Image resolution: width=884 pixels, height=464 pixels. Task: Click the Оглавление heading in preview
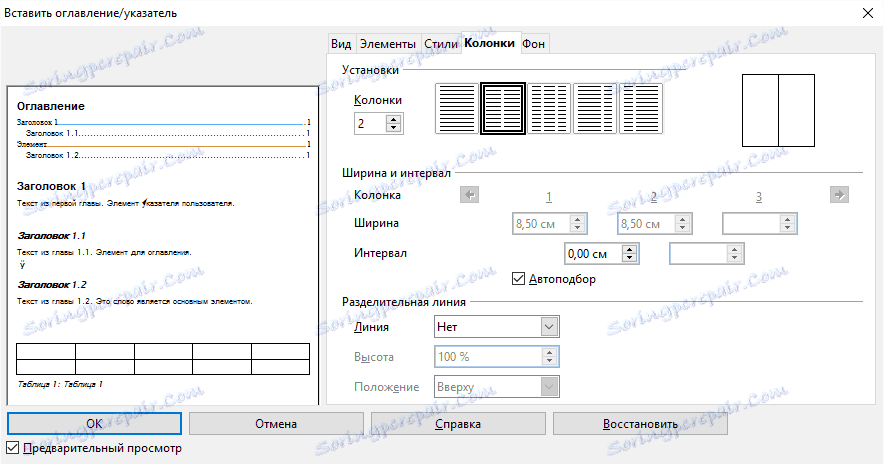(x=51, y=106)
